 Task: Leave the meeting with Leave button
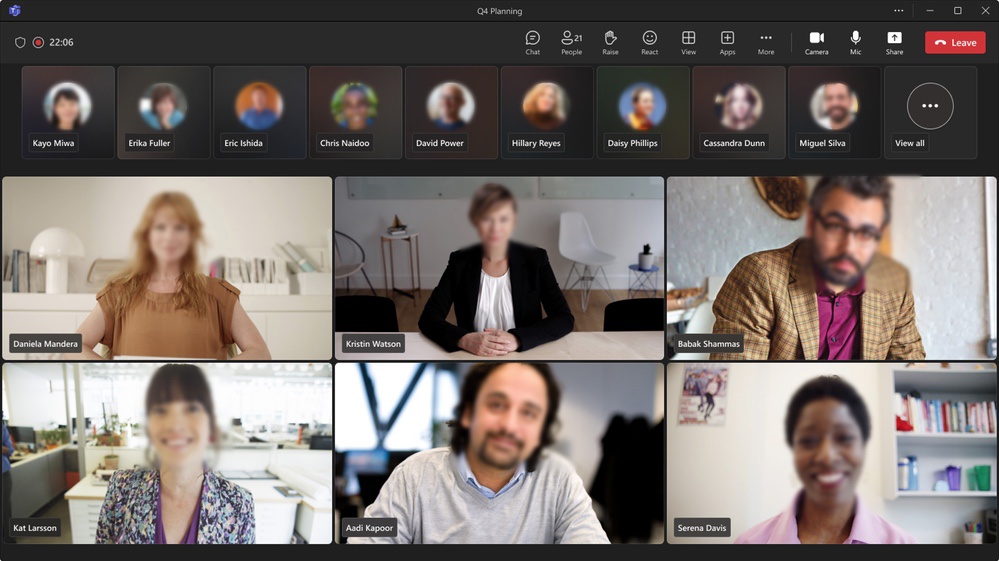(955, 43)
